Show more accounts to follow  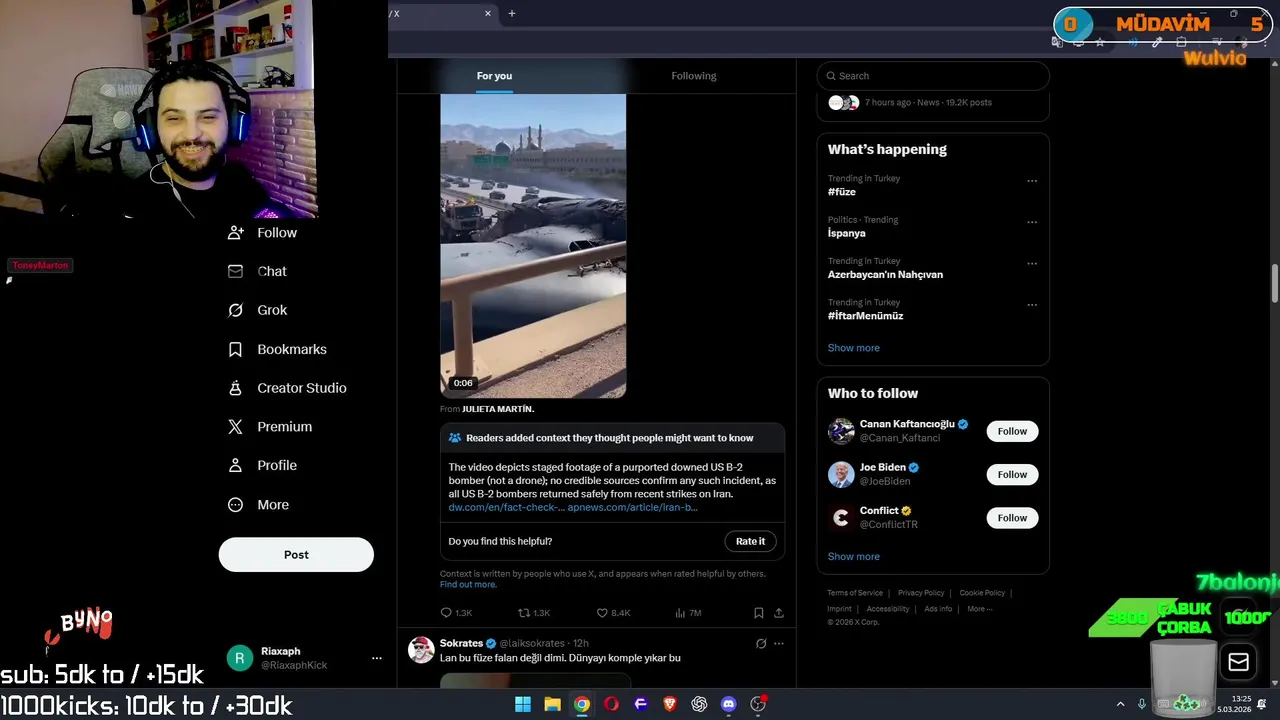(853, 557)
